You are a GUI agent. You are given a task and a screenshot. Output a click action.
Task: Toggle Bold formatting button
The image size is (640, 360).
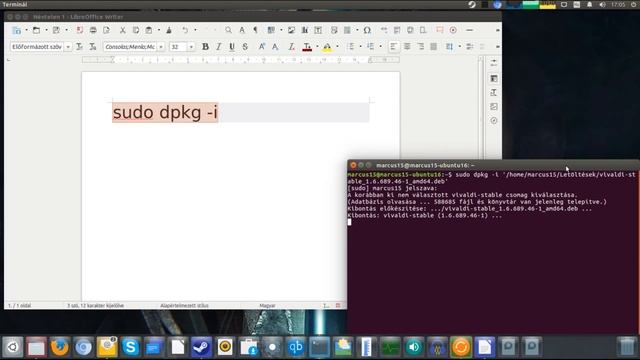pos(205,47)
